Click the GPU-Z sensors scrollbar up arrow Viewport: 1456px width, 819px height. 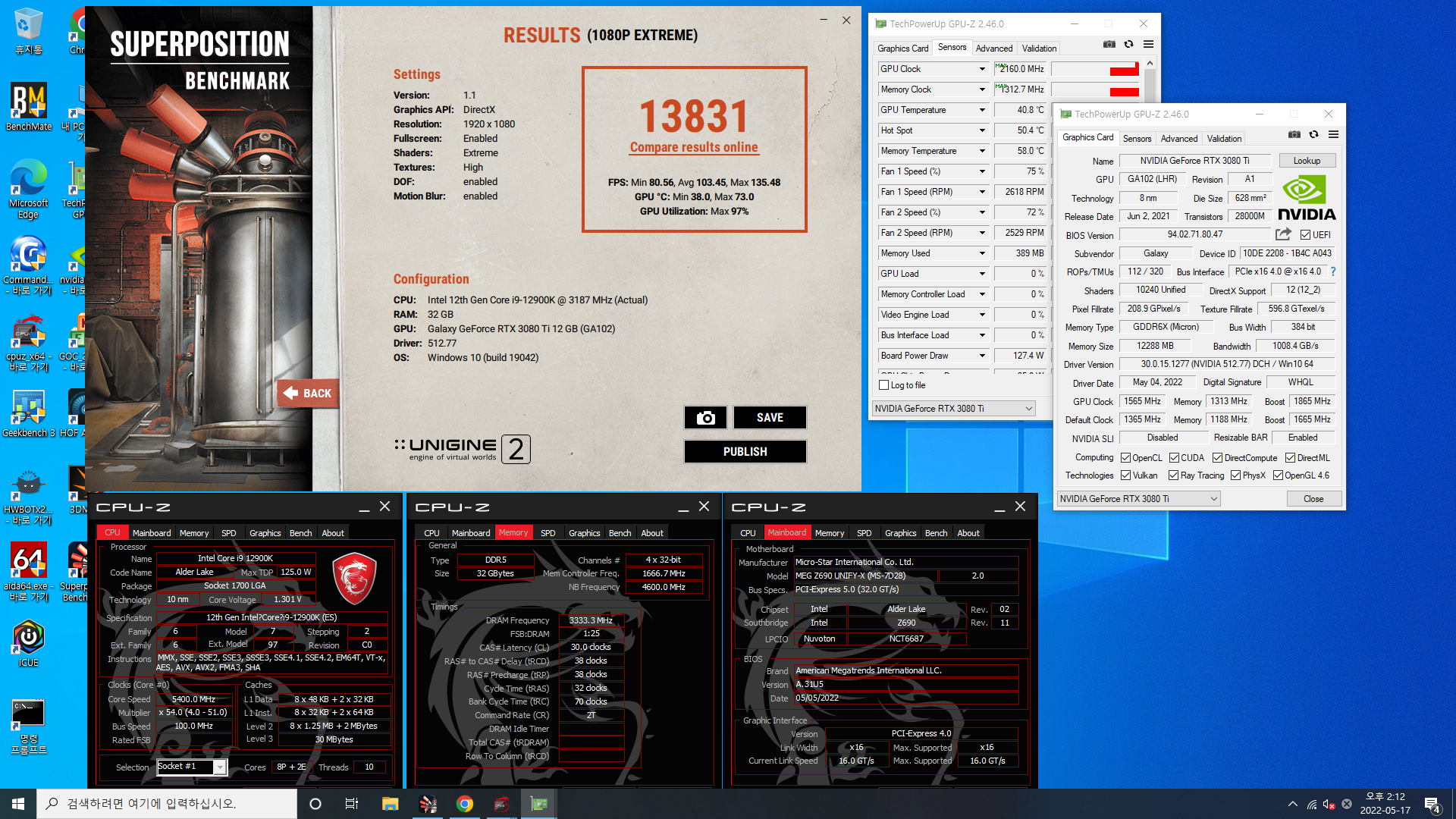pyautogui.click(x=1150, y=64)
